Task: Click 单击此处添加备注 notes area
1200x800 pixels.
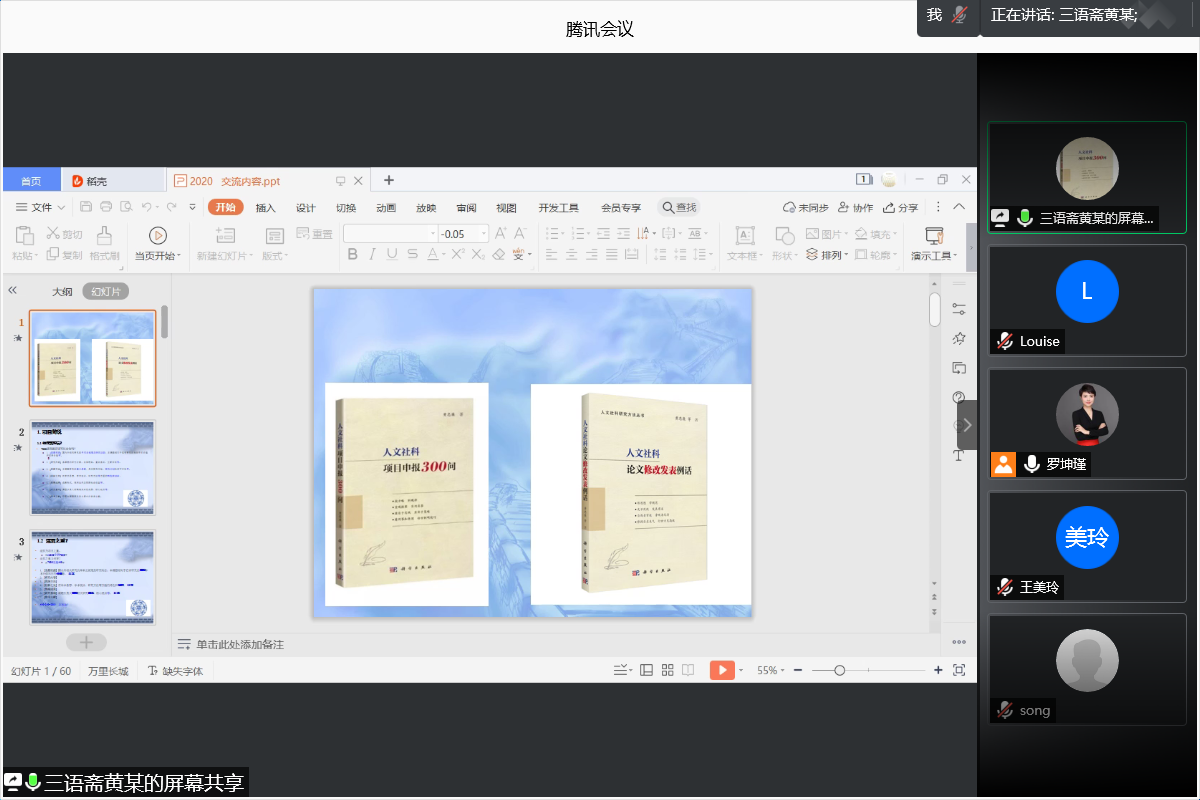Action: tap(239, 645)
